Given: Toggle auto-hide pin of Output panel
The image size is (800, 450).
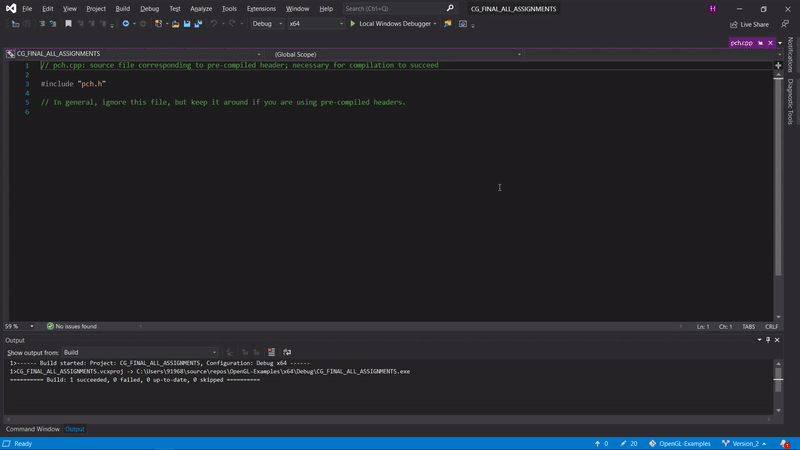Looking at the screenshot, I should (767, 340).
